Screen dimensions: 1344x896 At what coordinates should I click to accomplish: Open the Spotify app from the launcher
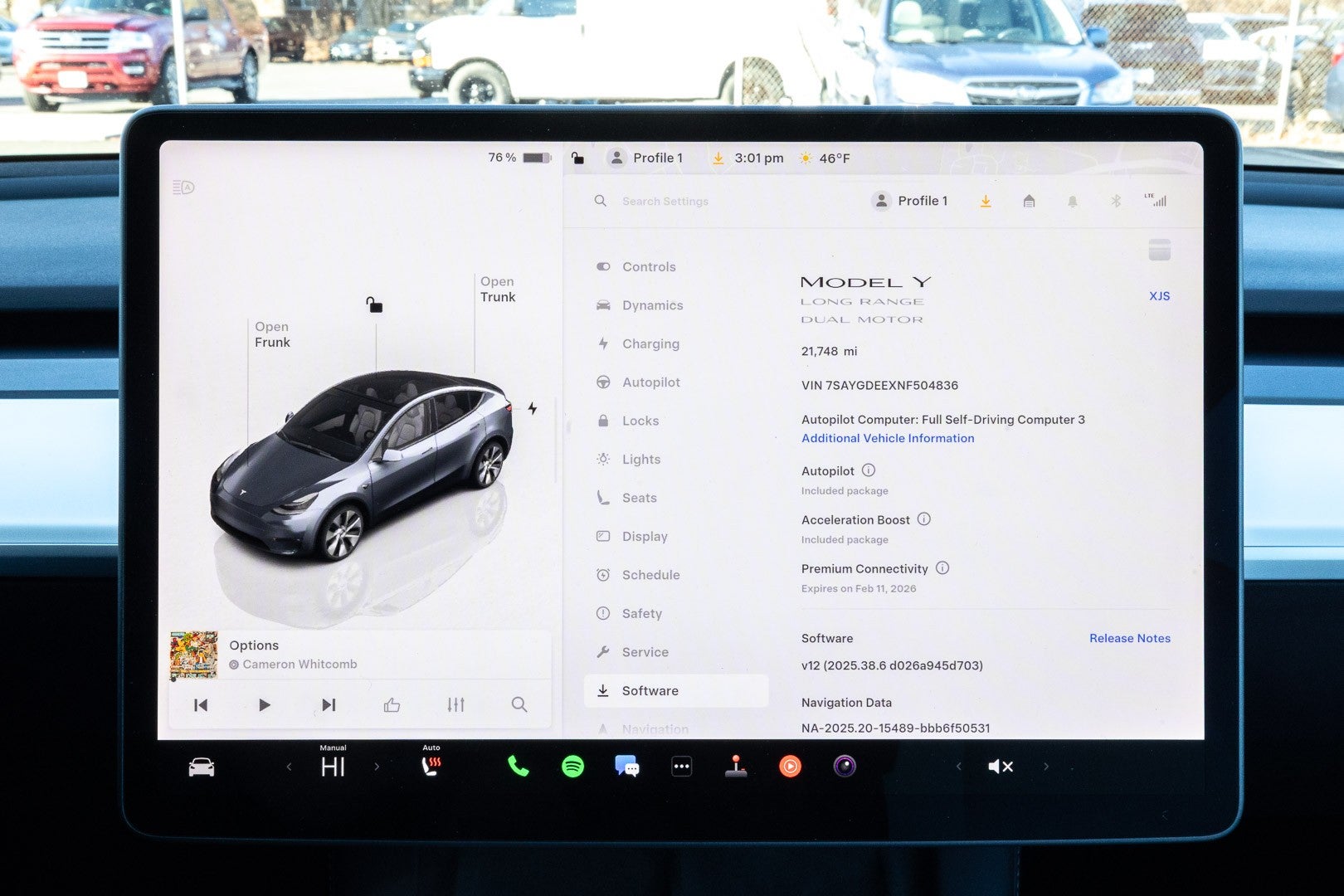[574, 766]
